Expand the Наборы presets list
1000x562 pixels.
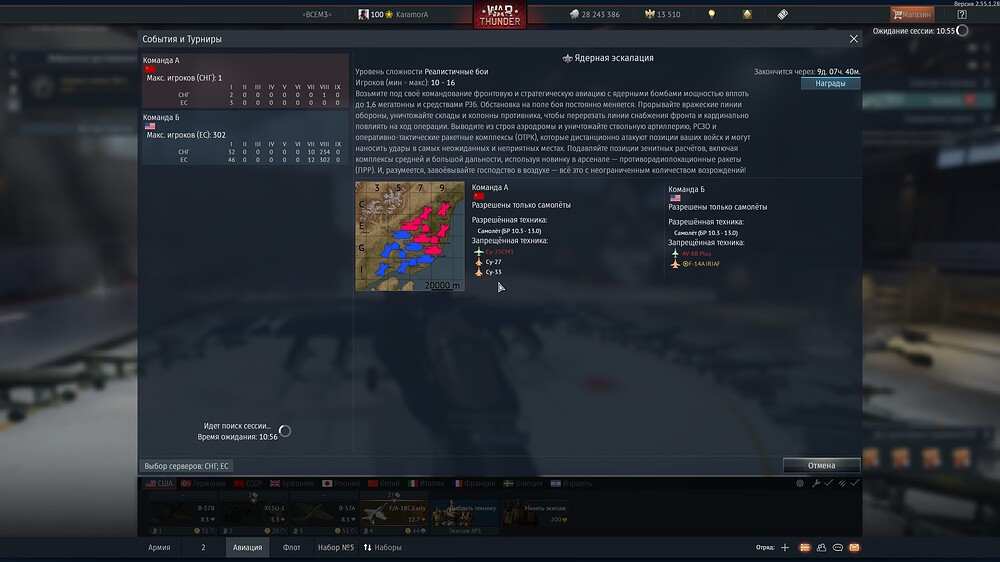383,547
